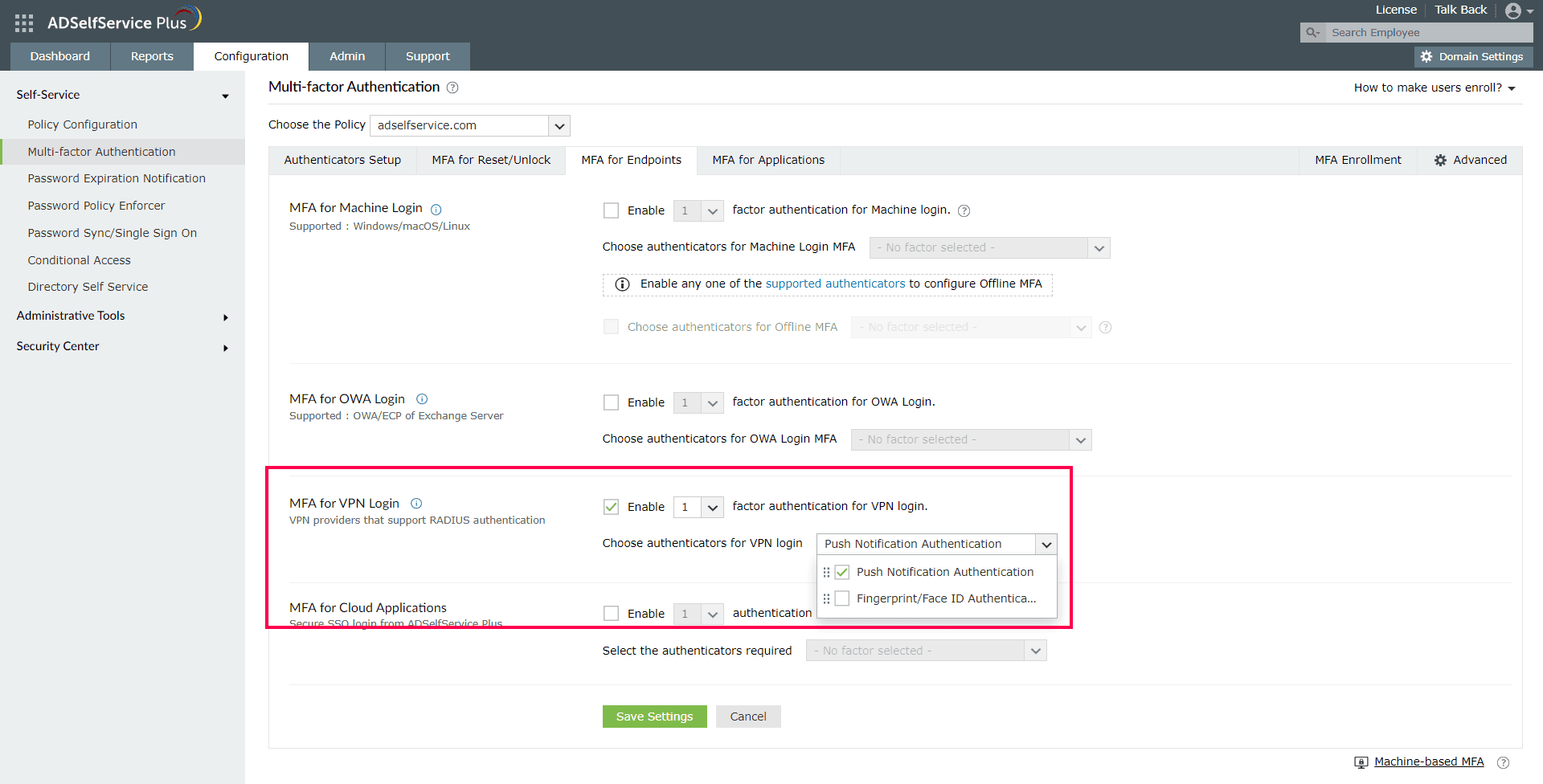Click the help icon beside Multi-factor Authentication

[452, 88]
